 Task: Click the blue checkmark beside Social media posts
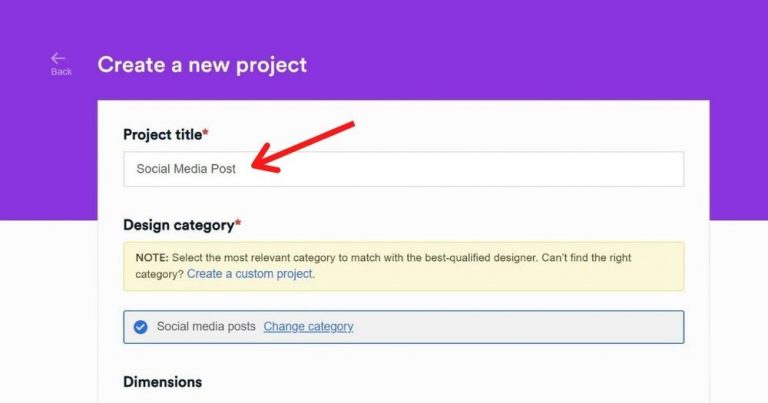[140, 326]
